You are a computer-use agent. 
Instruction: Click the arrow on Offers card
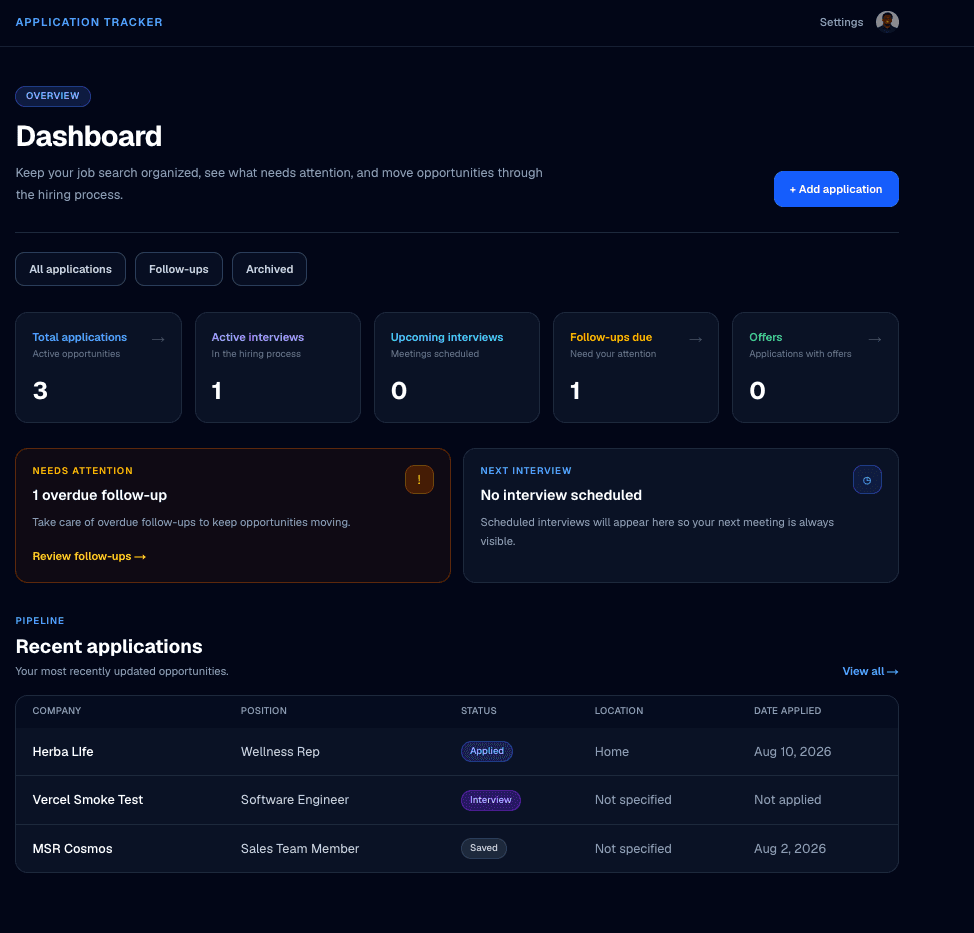pyautogui.click(x=875, y=339)
